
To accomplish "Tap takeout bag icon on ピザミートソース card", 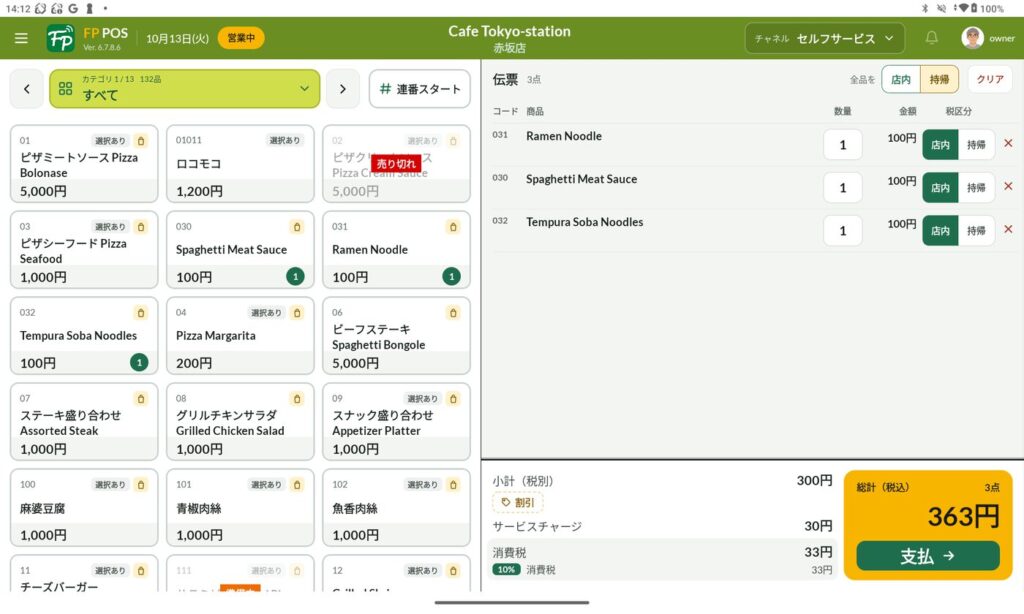I will pyautogui.click(x=140, y=140).
